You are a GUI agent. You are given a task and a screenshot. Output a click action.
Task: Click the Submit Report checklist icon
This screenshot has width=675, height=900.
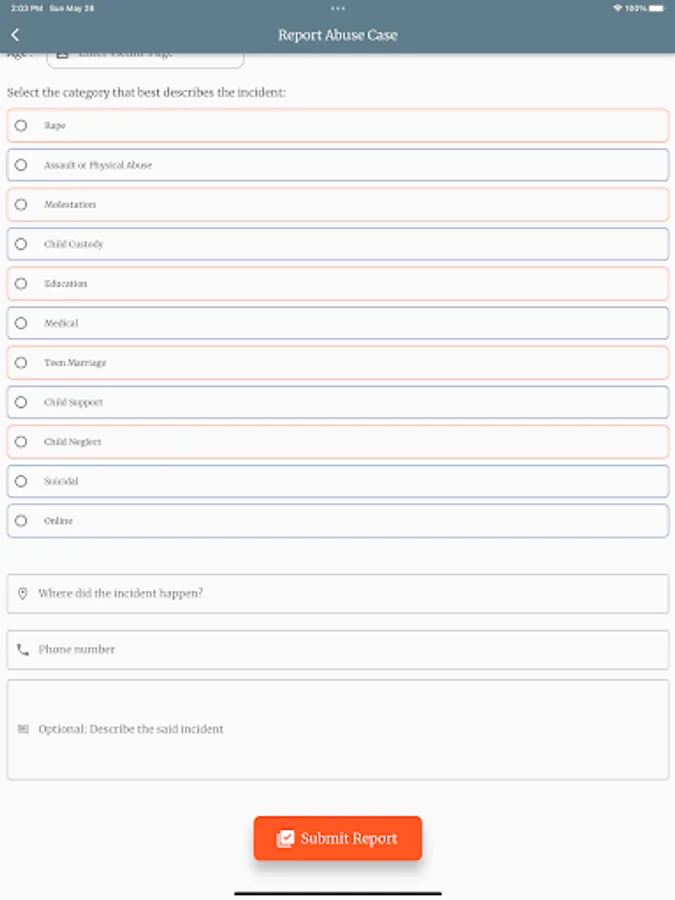tap(285, 839)
